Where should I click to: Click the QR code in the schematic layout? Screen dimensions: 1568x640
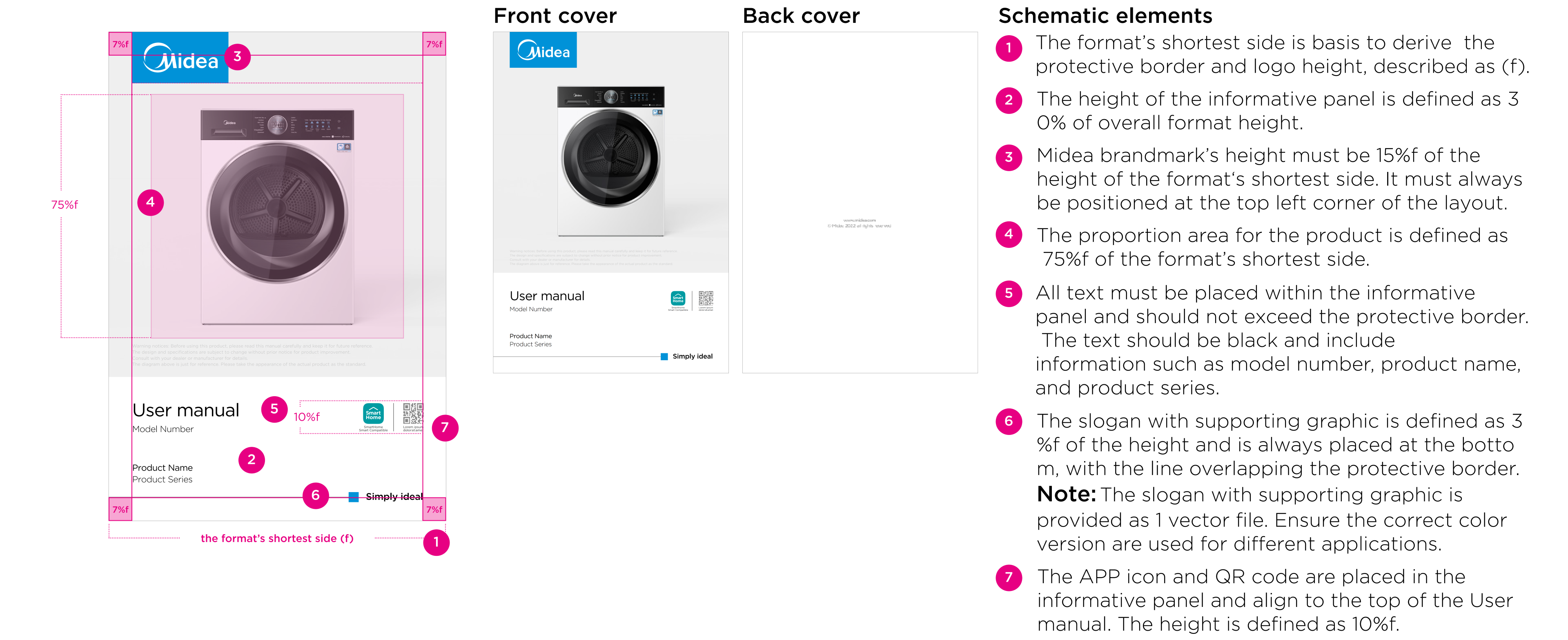pos(413,413)
